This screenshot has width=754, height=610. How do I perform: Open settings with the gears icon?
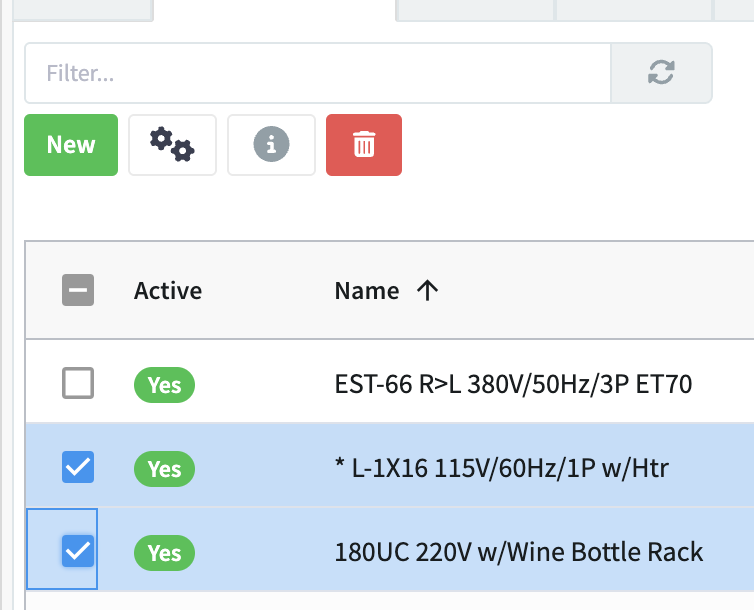pos(173,145)
